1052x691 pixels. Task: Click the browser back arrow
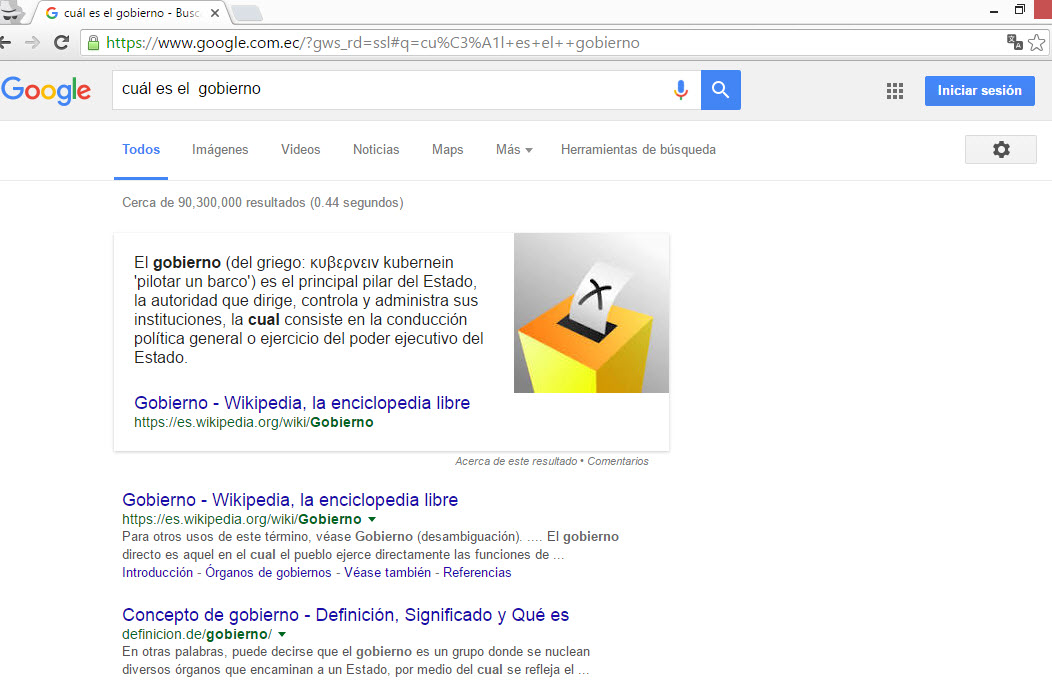coord(5,43)
